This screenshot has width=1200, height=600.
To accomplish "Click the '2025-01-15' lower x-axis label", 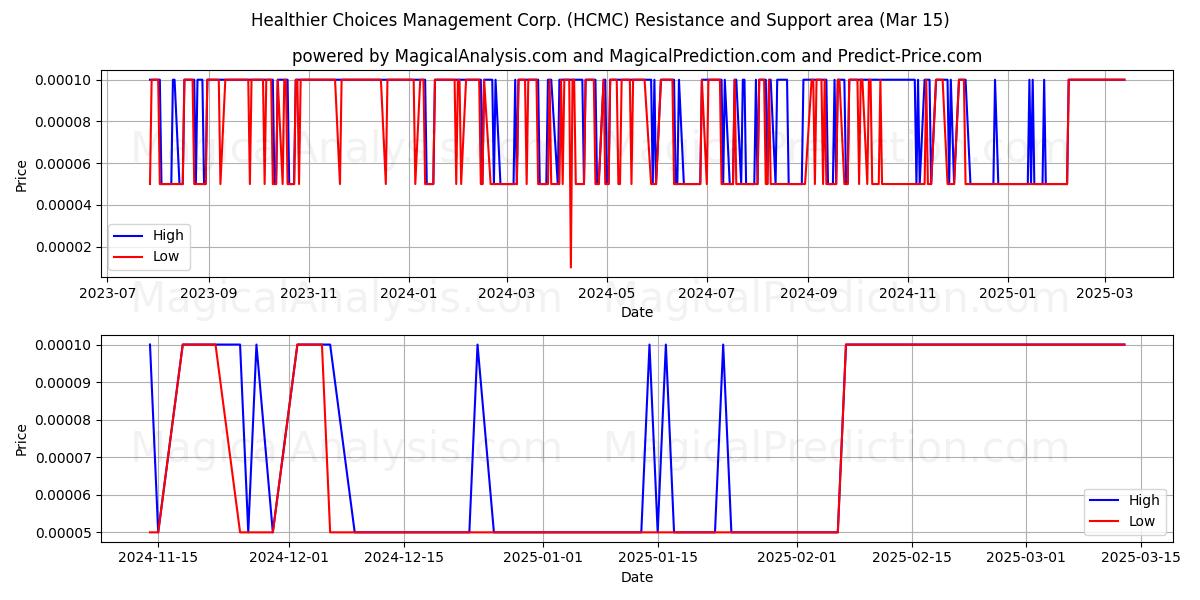I will [x=657, y=559].
